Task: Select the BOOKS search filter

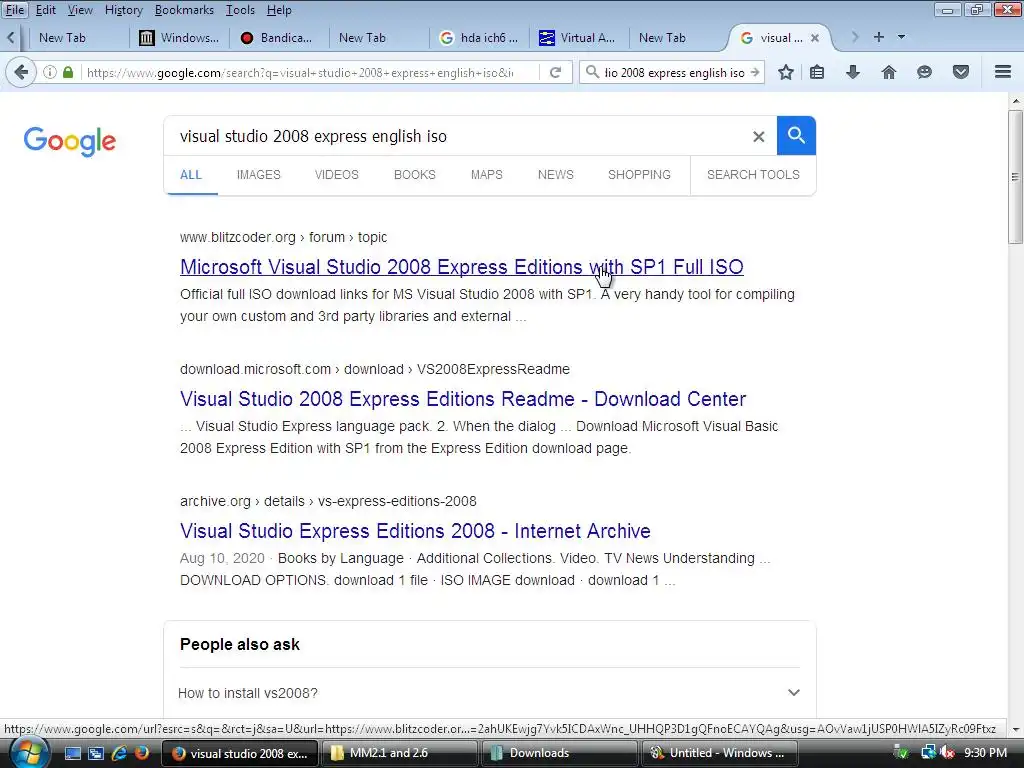Action: (x=415, y=174)
